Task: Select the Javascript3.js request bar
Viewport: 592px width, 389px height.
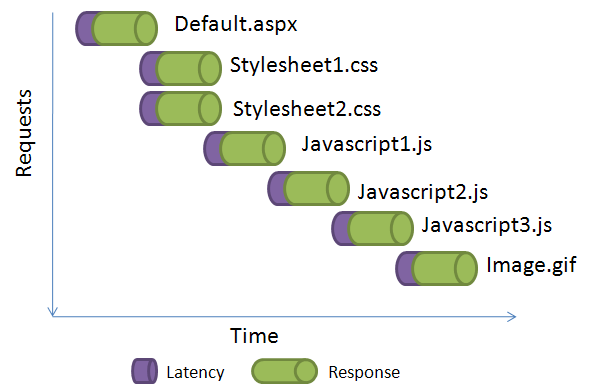Action: (x=372, y=228)
